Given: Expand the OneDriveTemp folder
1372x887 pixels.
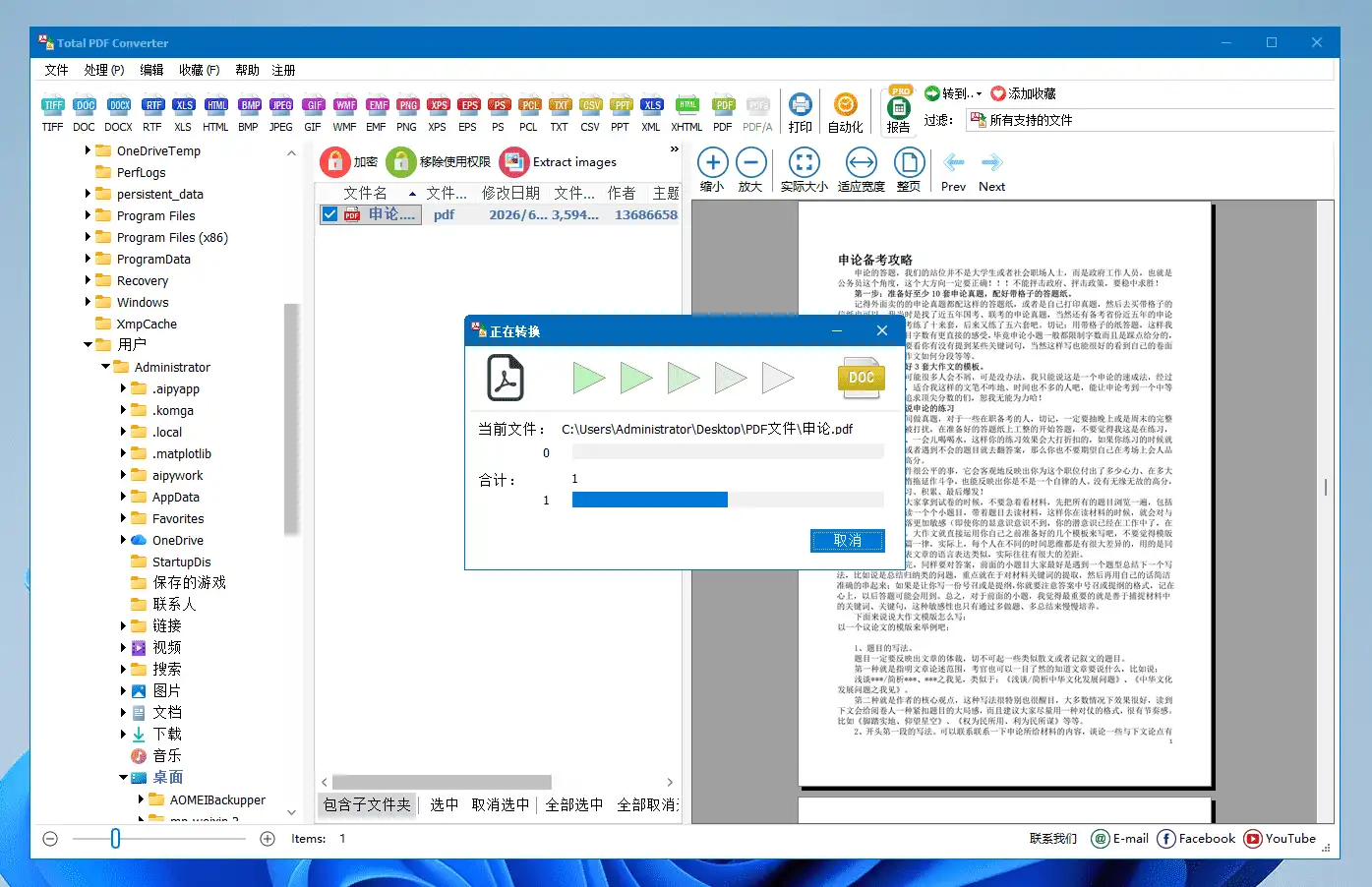Looking at the screenshot, I should pos(88,150).
